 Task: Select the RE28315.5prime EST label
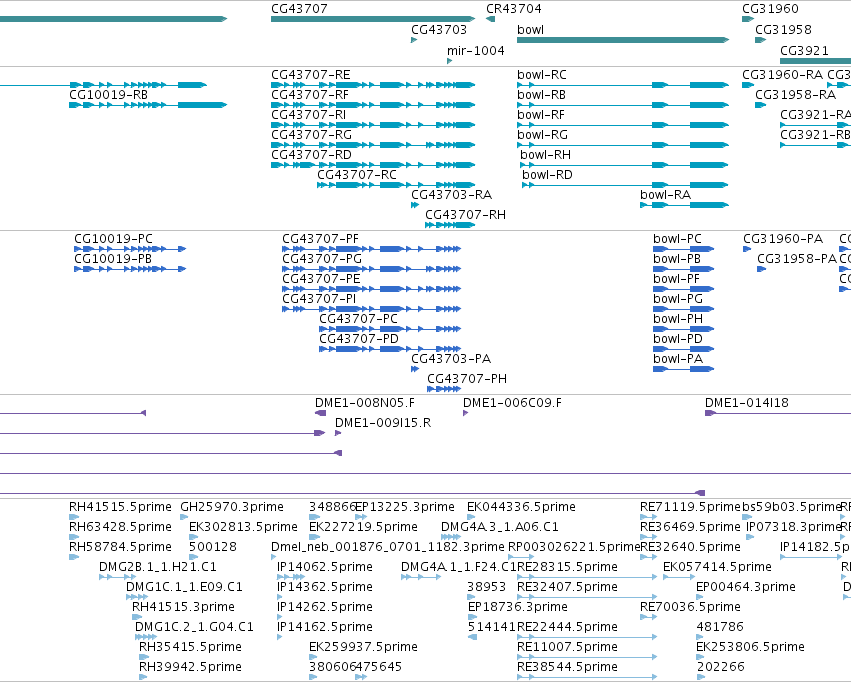pos(568,568)
